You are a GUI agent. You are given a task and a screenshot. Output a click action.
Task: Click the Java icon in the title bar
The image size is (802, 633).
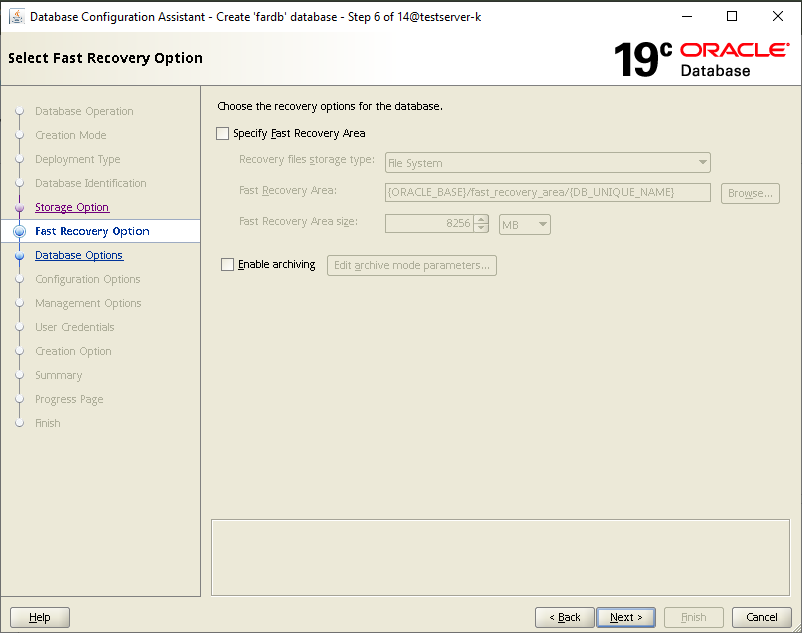(17, 16)
